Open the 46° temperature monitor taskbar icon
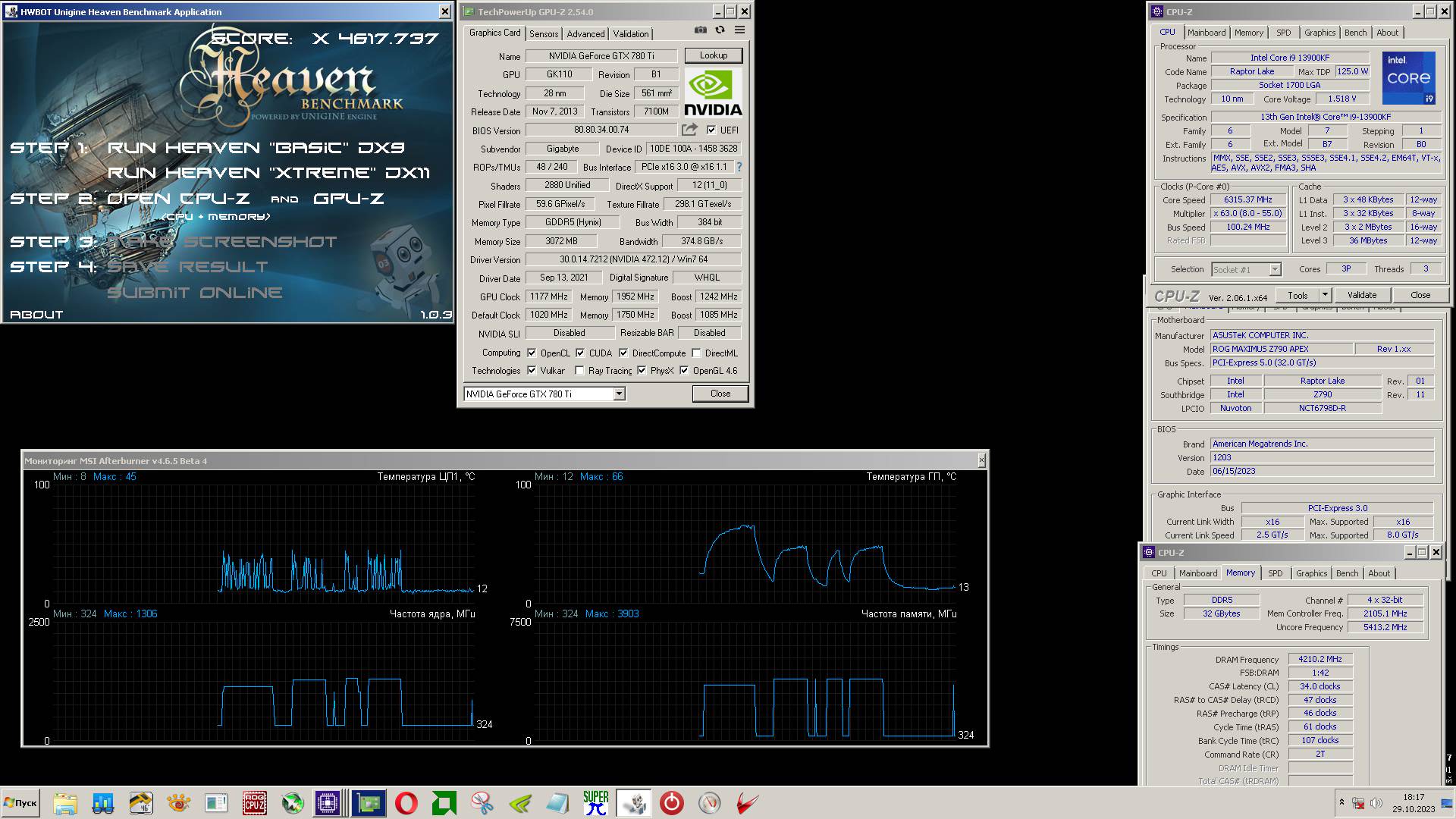 [x=141, y=803]
